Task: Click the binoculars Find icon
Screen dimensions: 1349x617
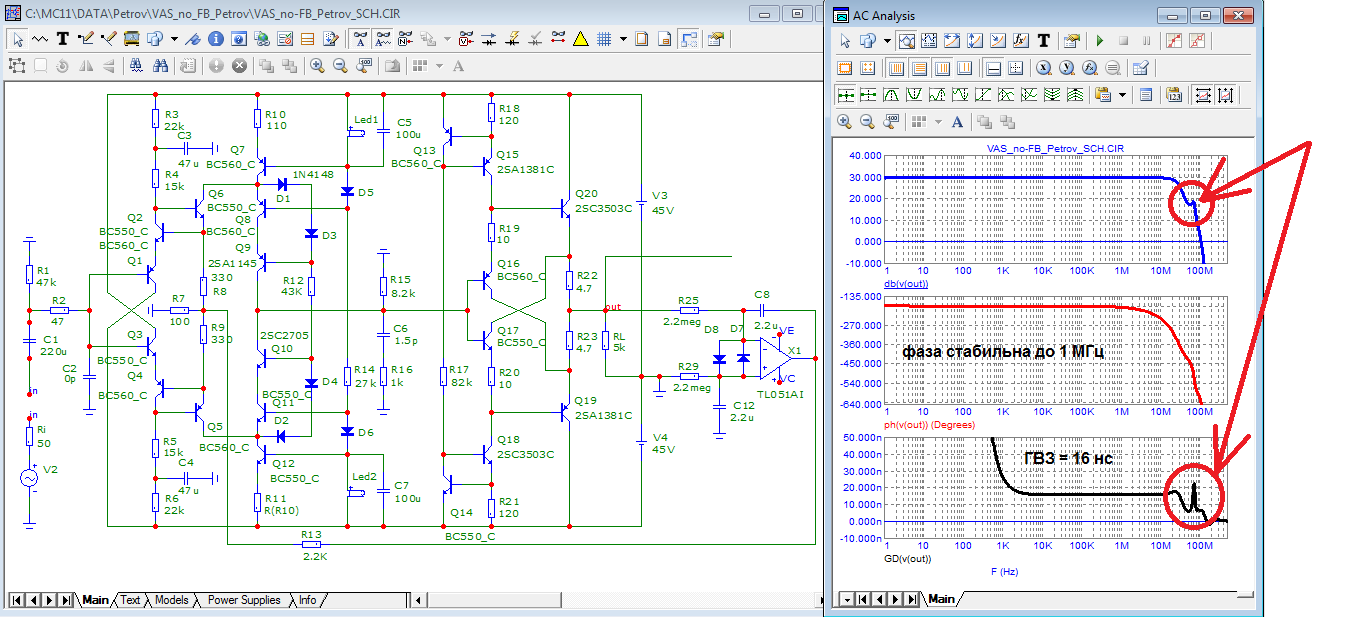Action: [160, 66]
